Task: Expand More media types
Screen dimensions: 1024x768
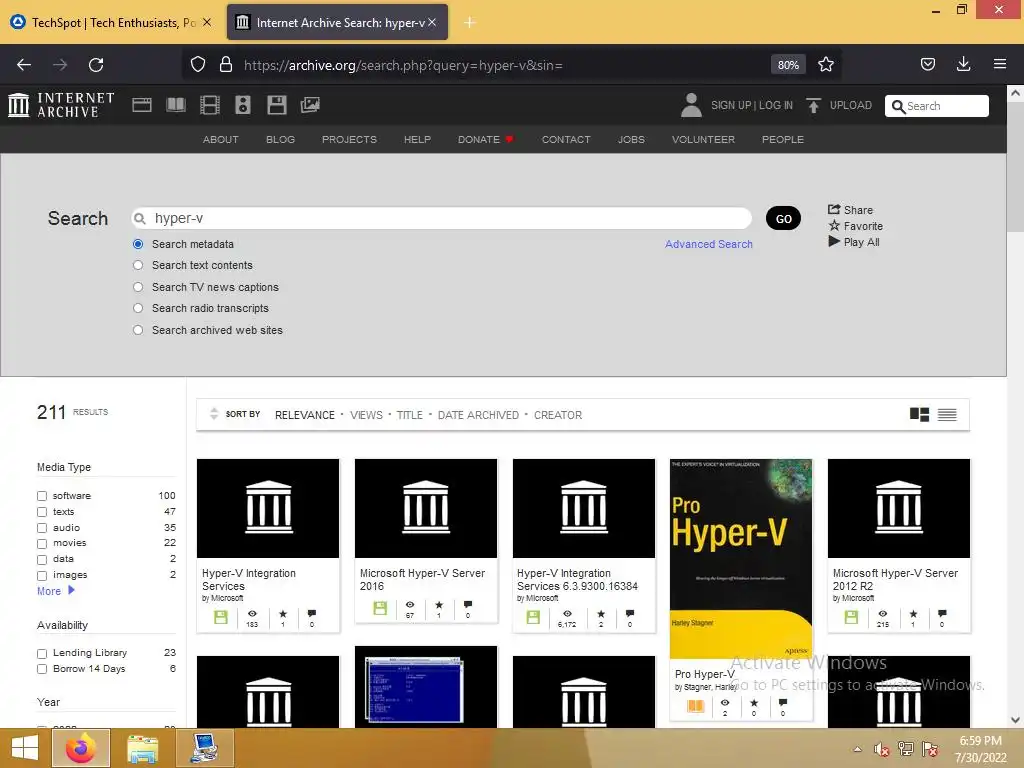Action: (x=56, y=591)
